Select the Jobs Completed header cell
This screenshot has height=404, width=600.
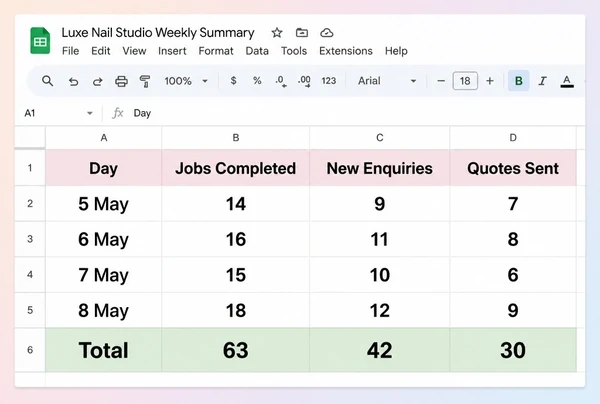click(x=236, y=168)
